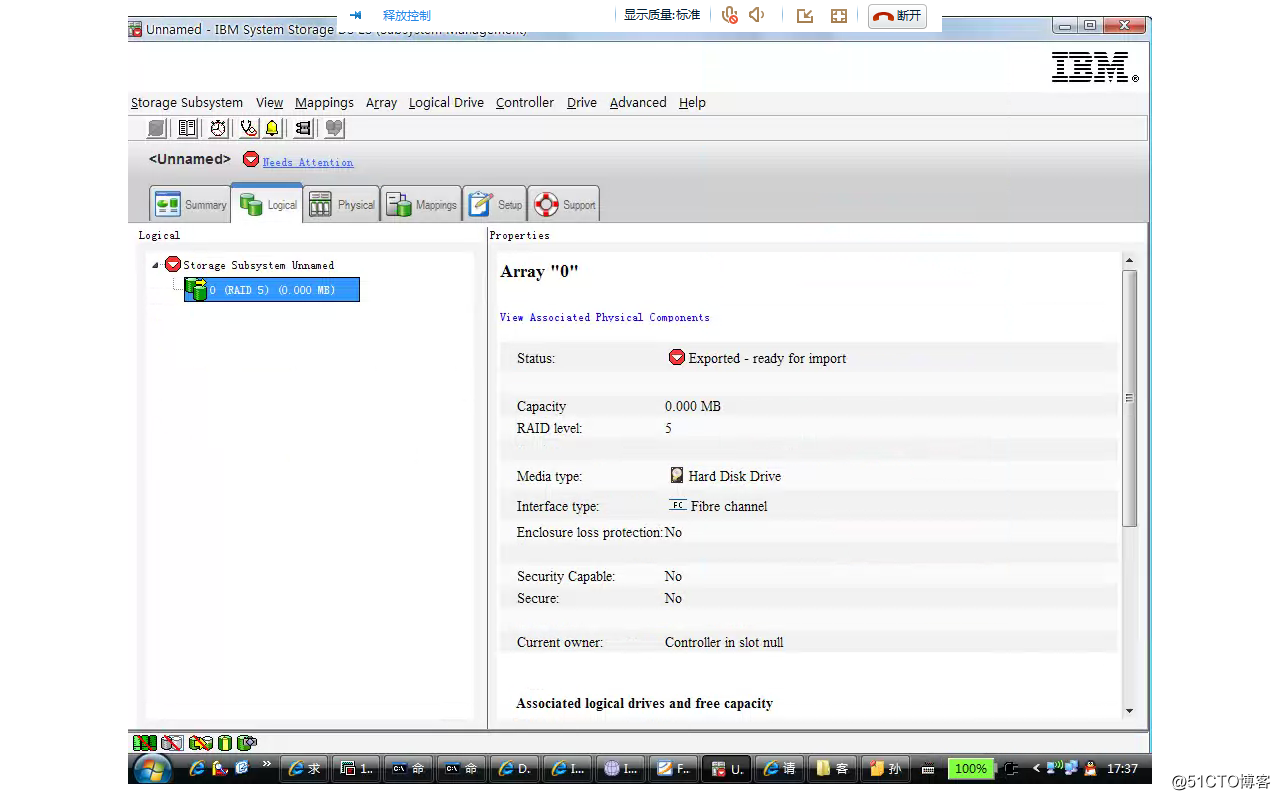Switch to the Summary tab

[x=190, y=204]
